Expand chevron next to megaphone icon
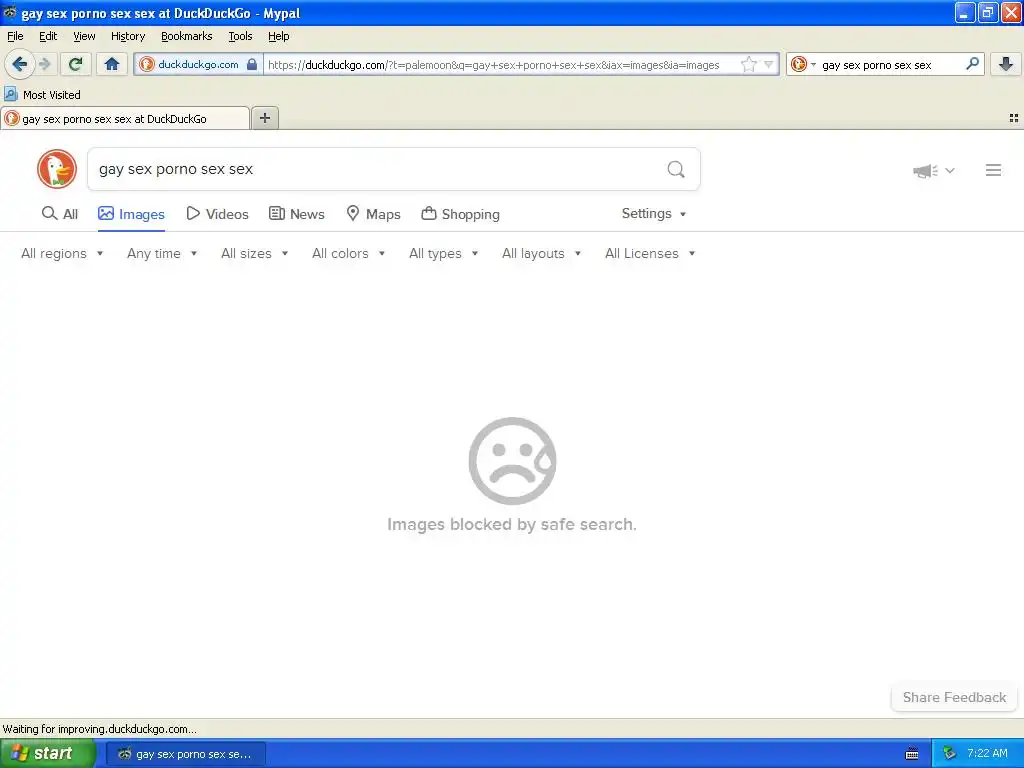 tap(950, 170)
